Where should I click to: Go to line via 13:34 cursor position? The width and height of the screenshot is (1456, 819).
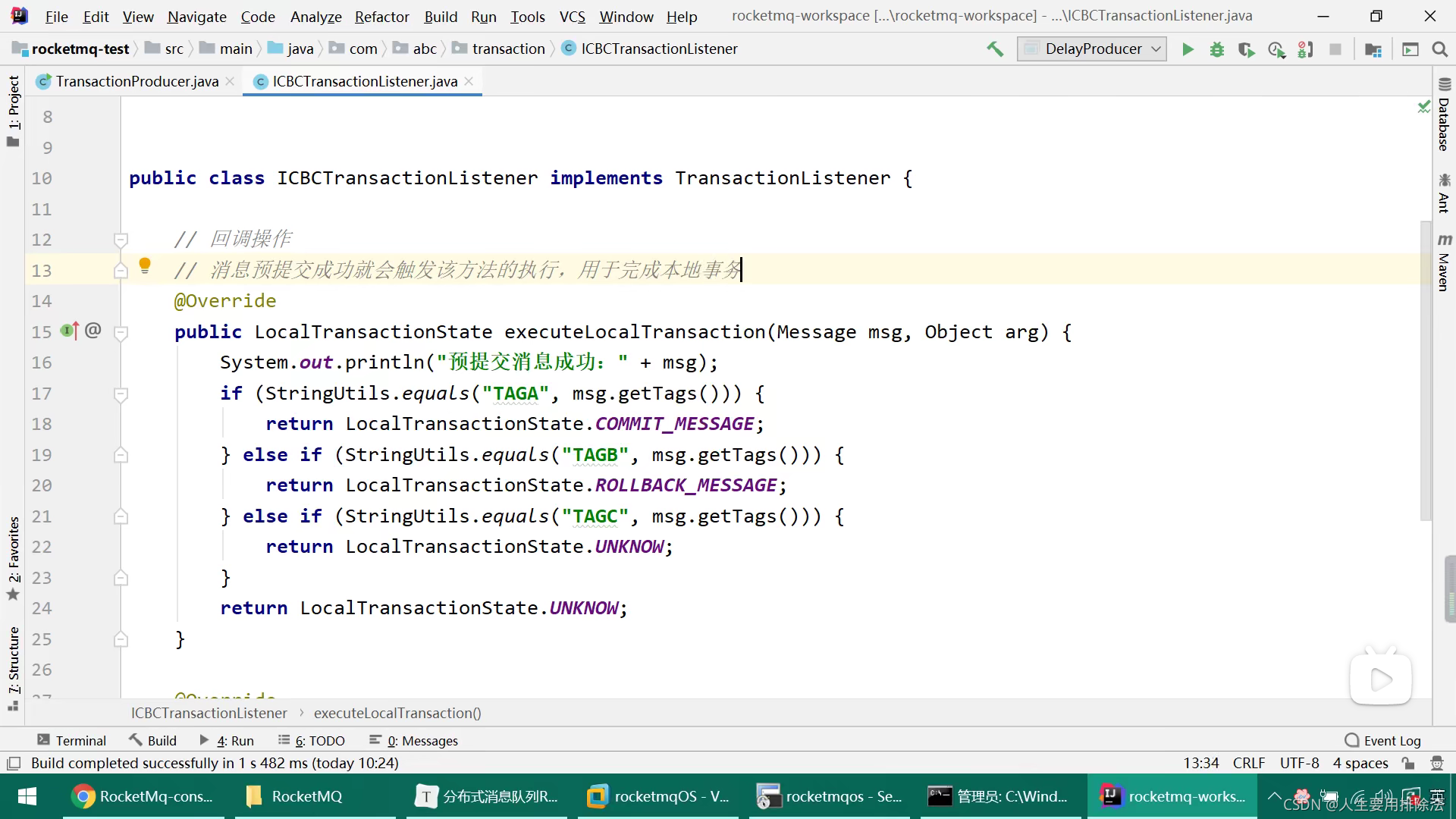[1200, 763]
